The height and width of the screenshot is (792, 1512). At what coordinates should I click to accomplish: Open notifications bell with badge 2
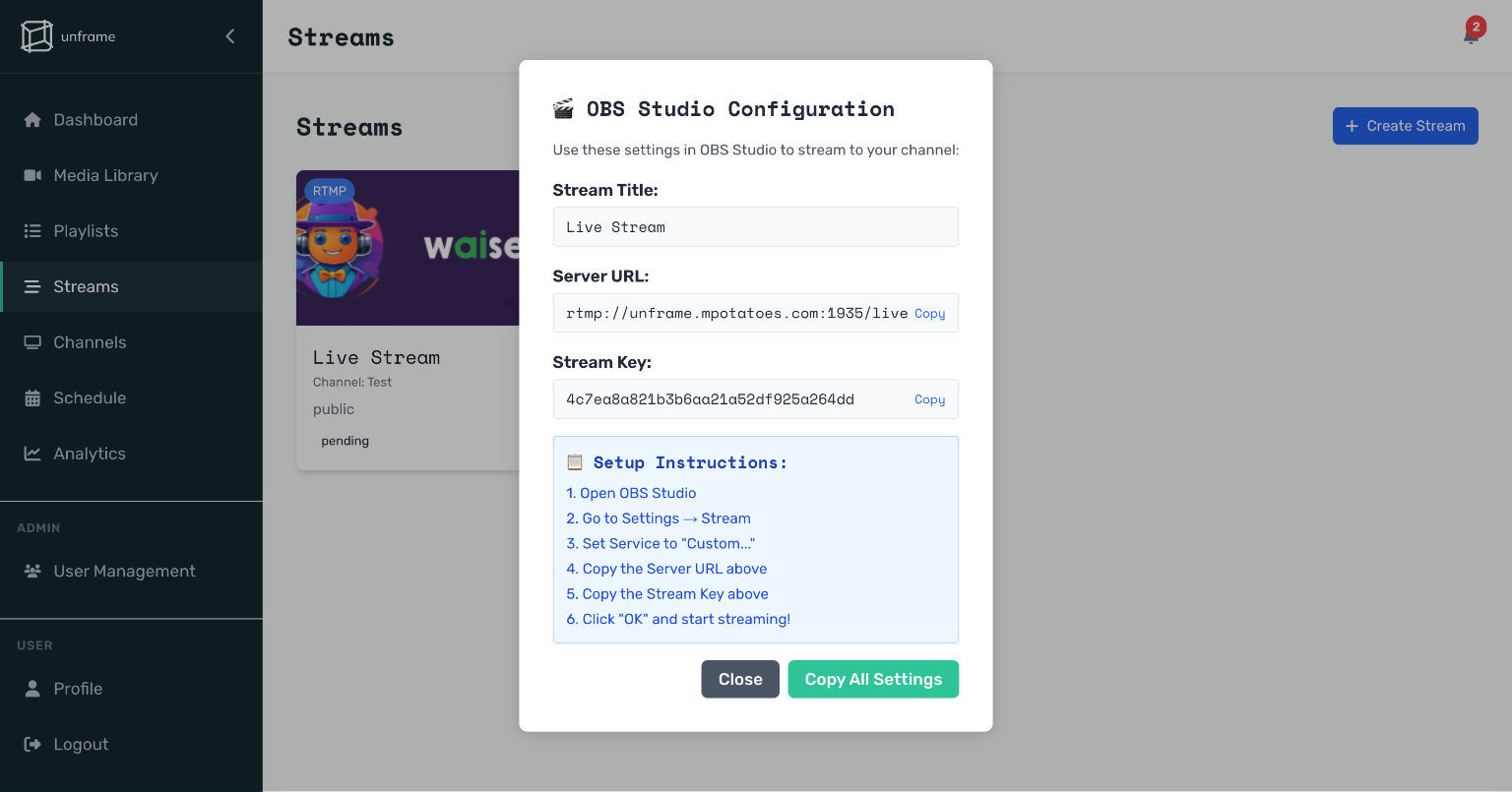tap(1472, 32)
